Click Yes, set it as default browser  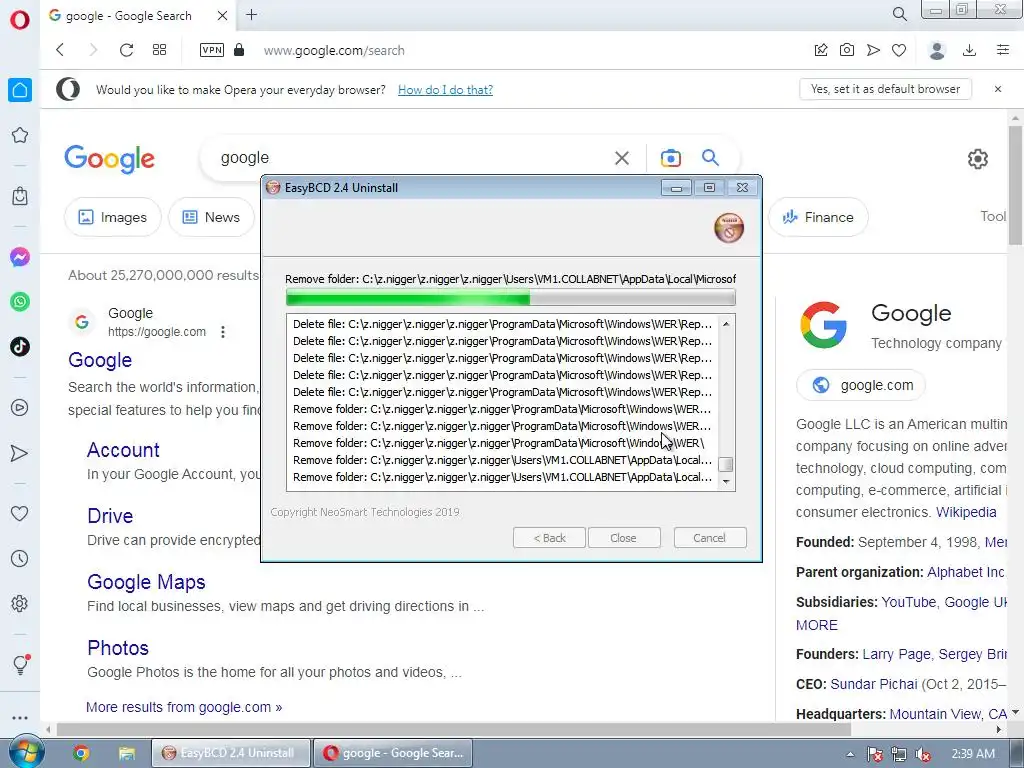pos(886,89)
